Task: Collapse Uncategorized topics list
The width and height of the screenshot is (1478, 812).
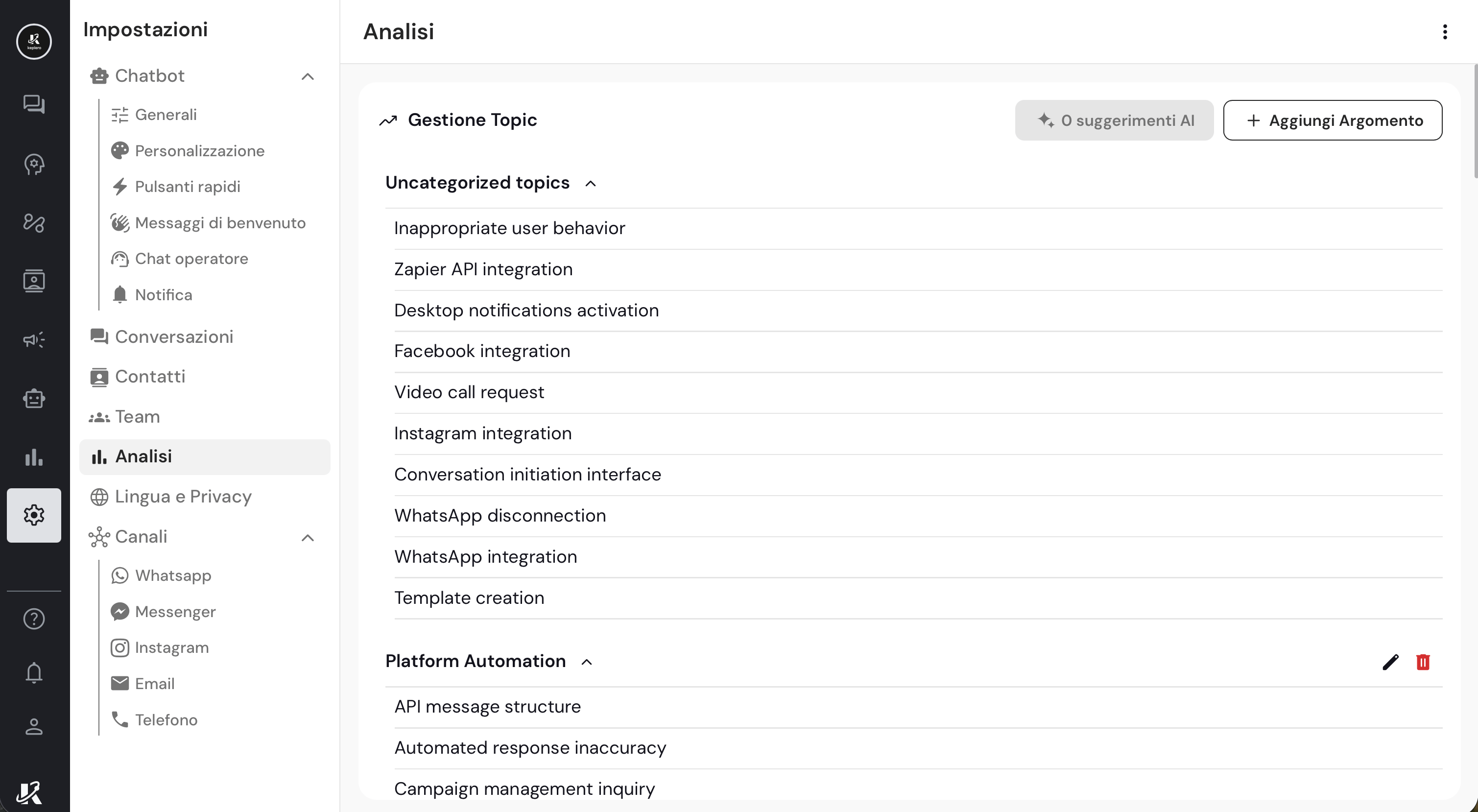Action: 591,184
